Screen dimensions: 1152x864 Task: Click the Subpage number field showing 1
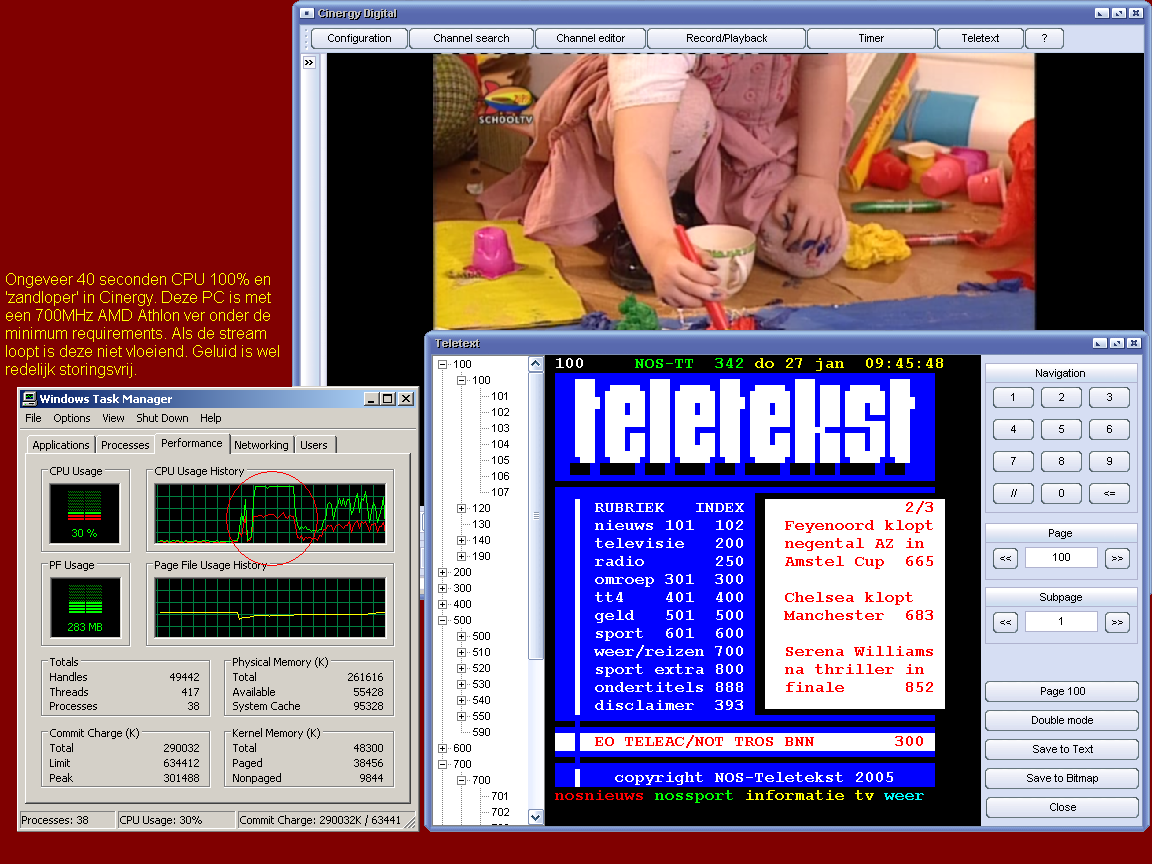point(1061,622)
